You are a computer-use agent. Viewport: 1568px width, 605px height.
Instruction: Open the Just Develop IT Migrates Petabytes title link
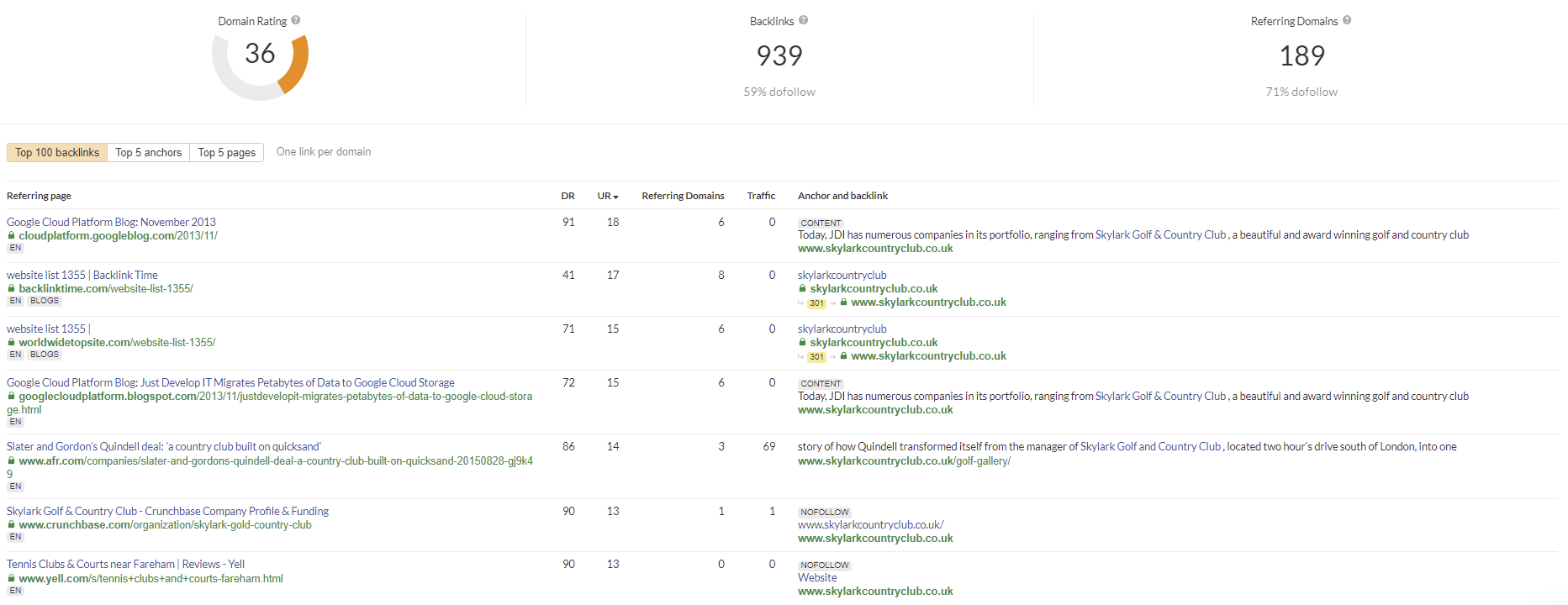tap(230, 383)
